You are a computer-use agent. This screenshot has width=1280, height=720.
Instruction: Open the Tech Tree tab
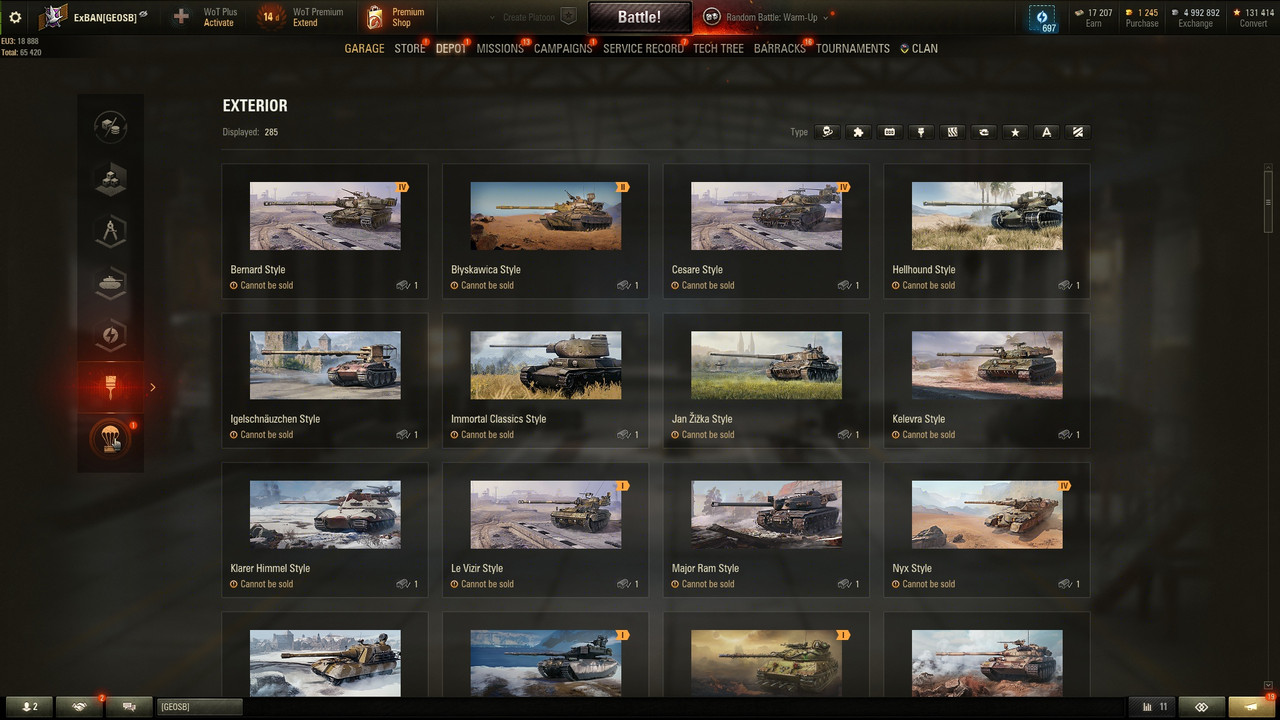click(x=718, y=48)
